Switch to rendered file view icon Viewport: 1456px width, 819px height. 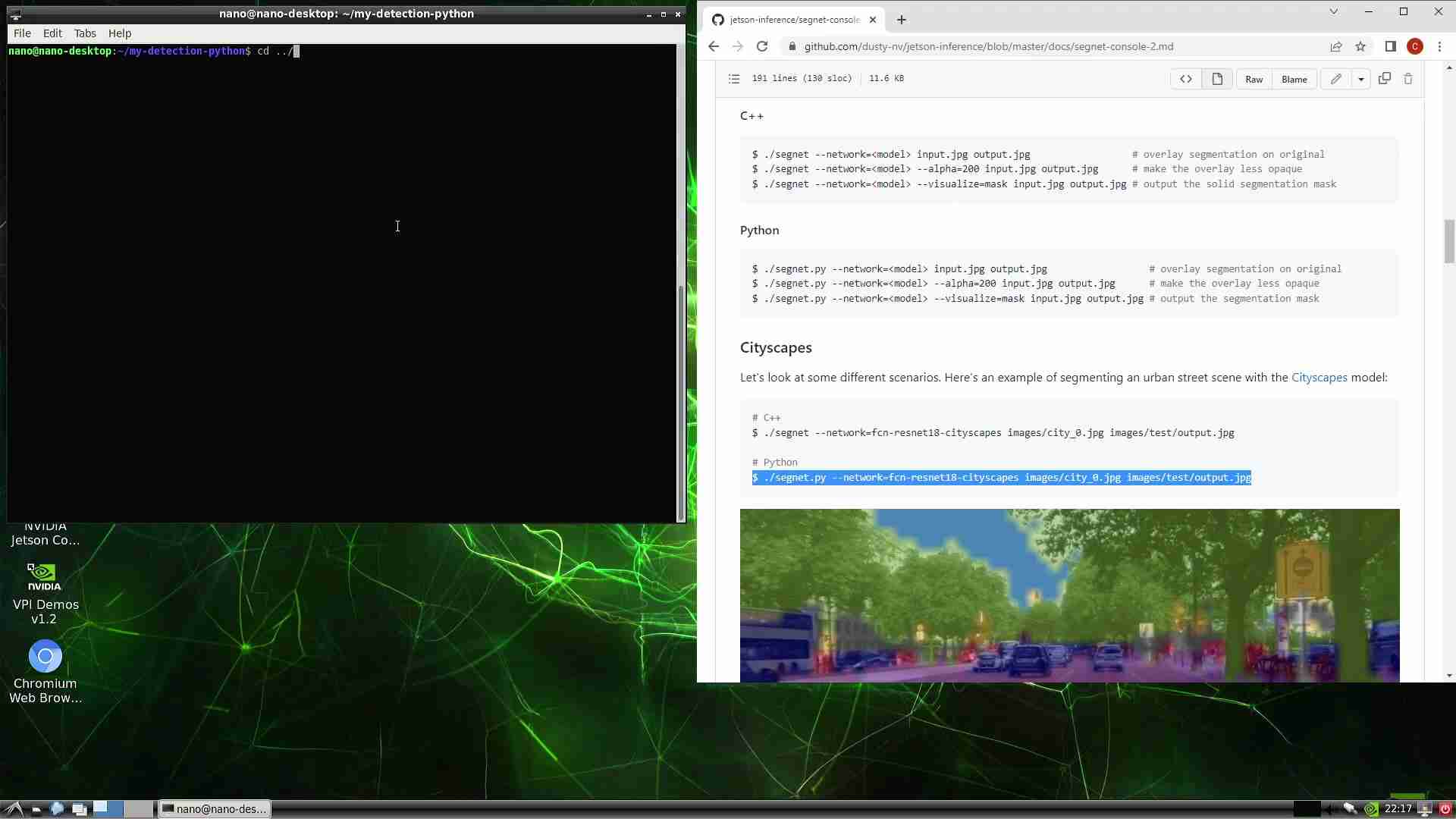click(x=1217, y=79)
